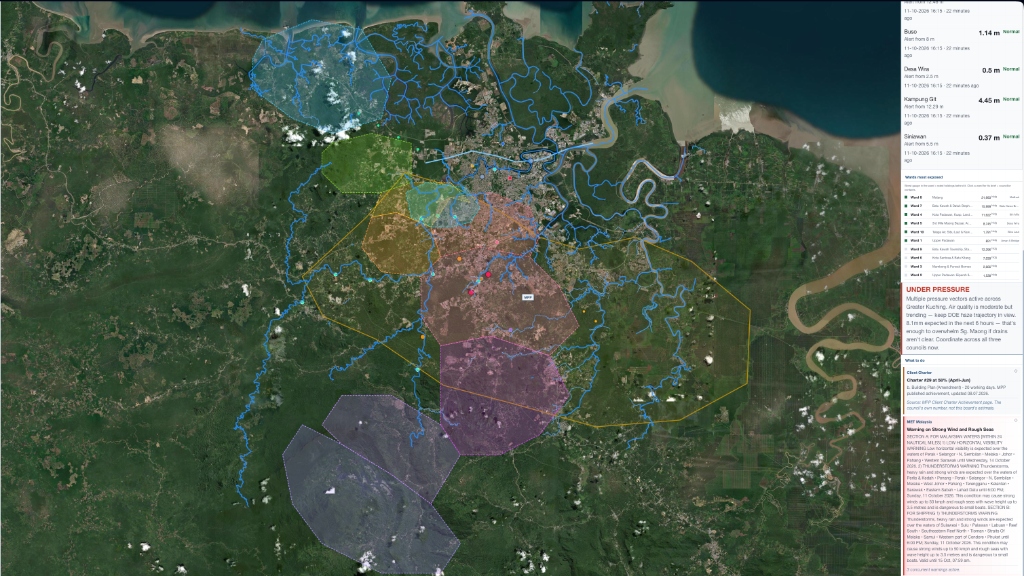The image size is (1024, 576).
Task: Click the What to do heading
Action: pos(914,360)
